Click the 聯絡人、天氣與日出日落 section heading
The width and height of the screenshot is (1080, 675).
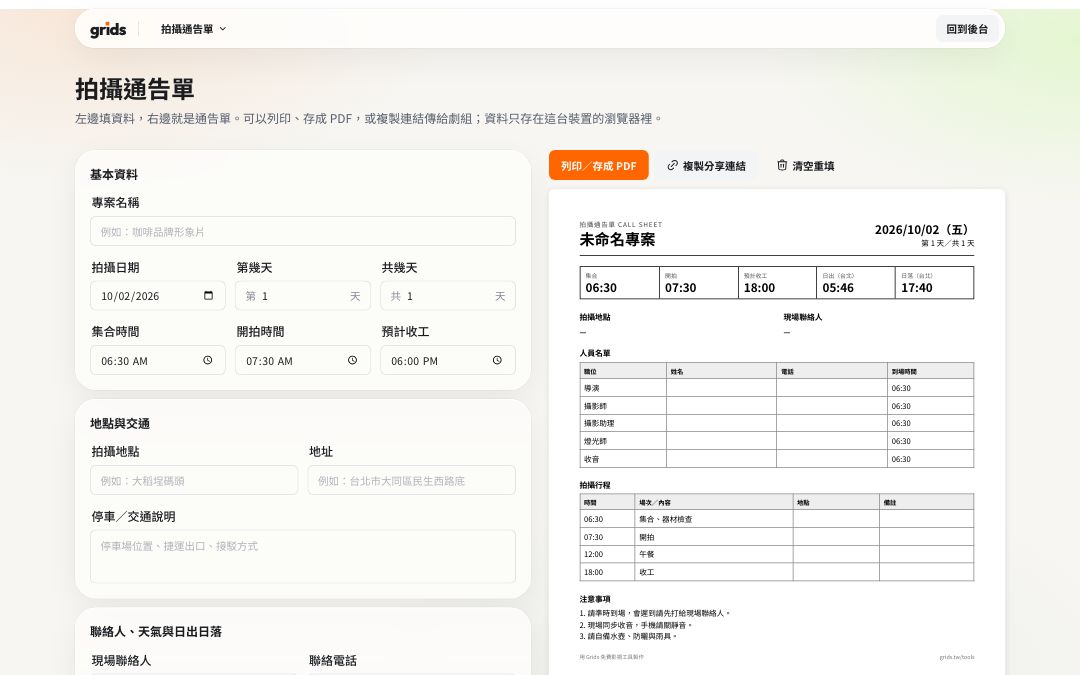[156, 631]
